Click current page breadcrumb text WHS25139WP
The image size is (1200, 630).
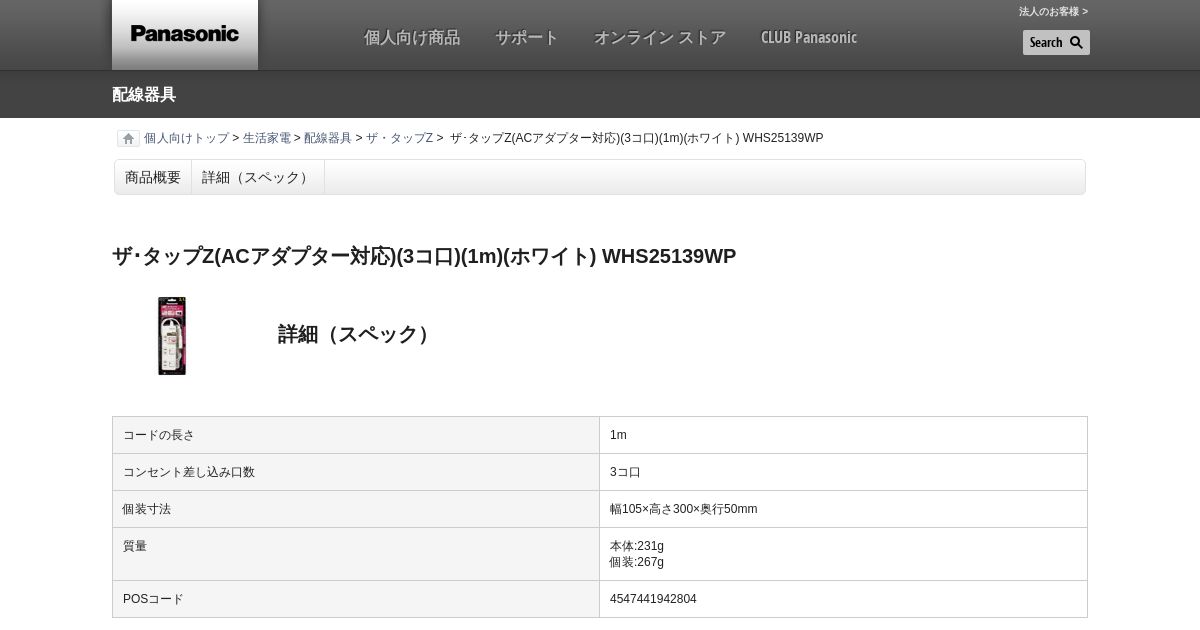(637, 138)
